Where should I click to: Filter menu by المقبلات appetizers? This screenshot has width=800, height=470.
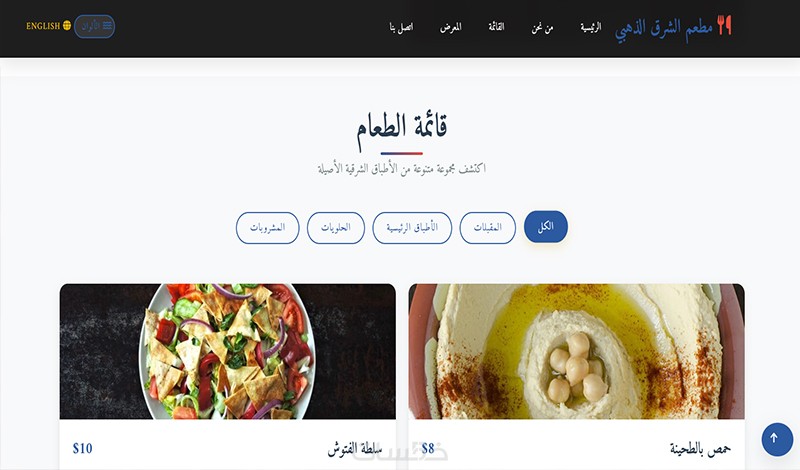[x=487, y=228]
